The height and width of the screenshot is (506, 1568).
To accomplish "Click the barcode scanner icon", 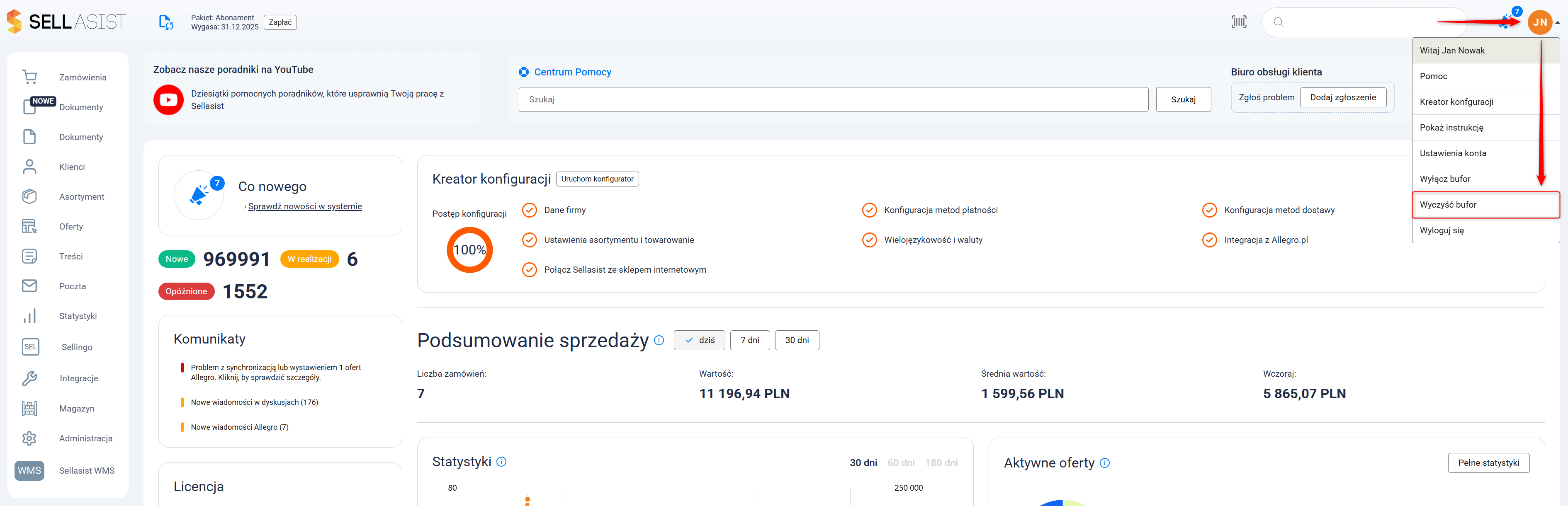I will (1239, 22).
